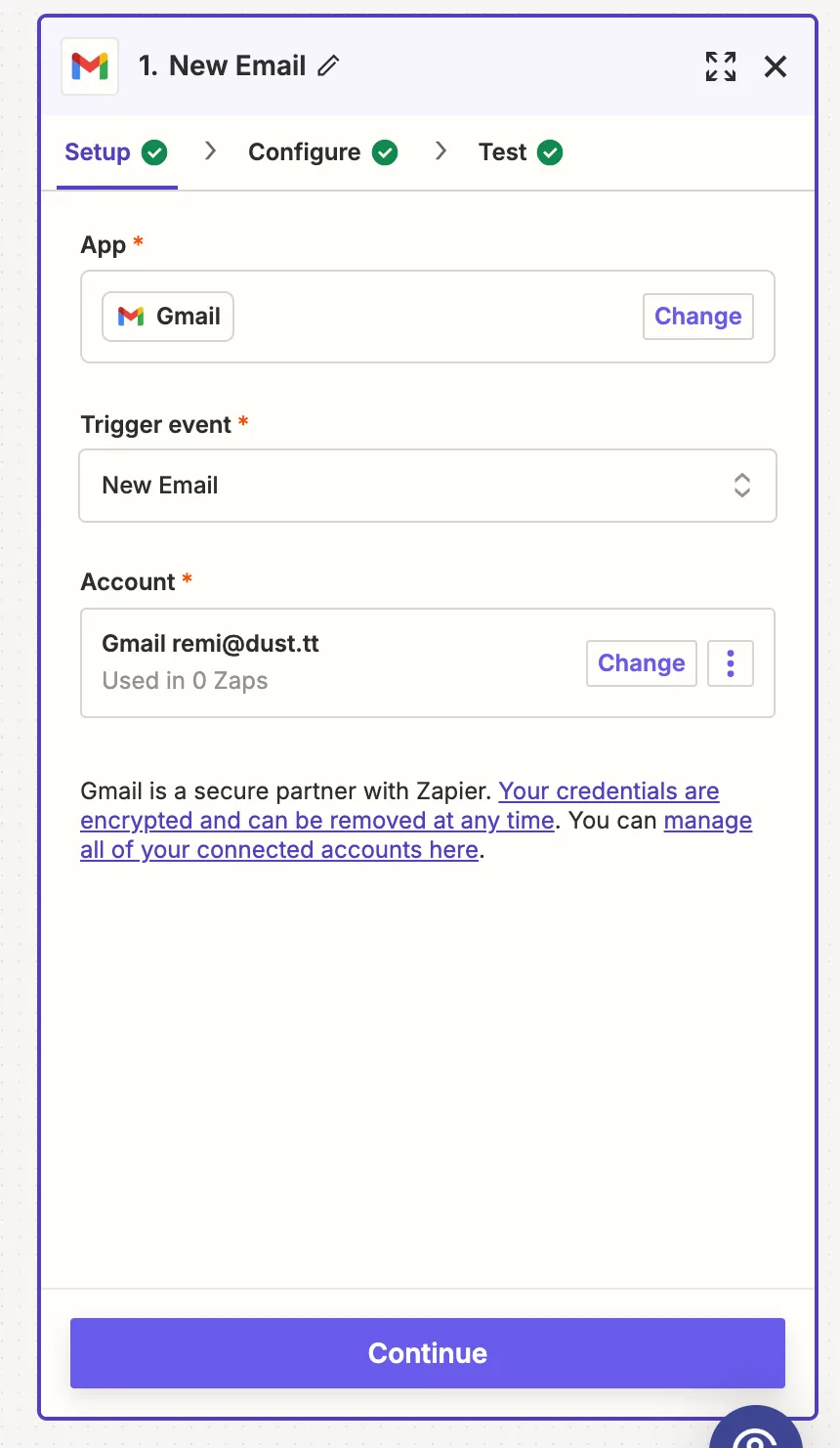Screen dimensions: 840x1448
Task: Close the New Email step panel
Action: pyautogui.click(x=776, y=66)
